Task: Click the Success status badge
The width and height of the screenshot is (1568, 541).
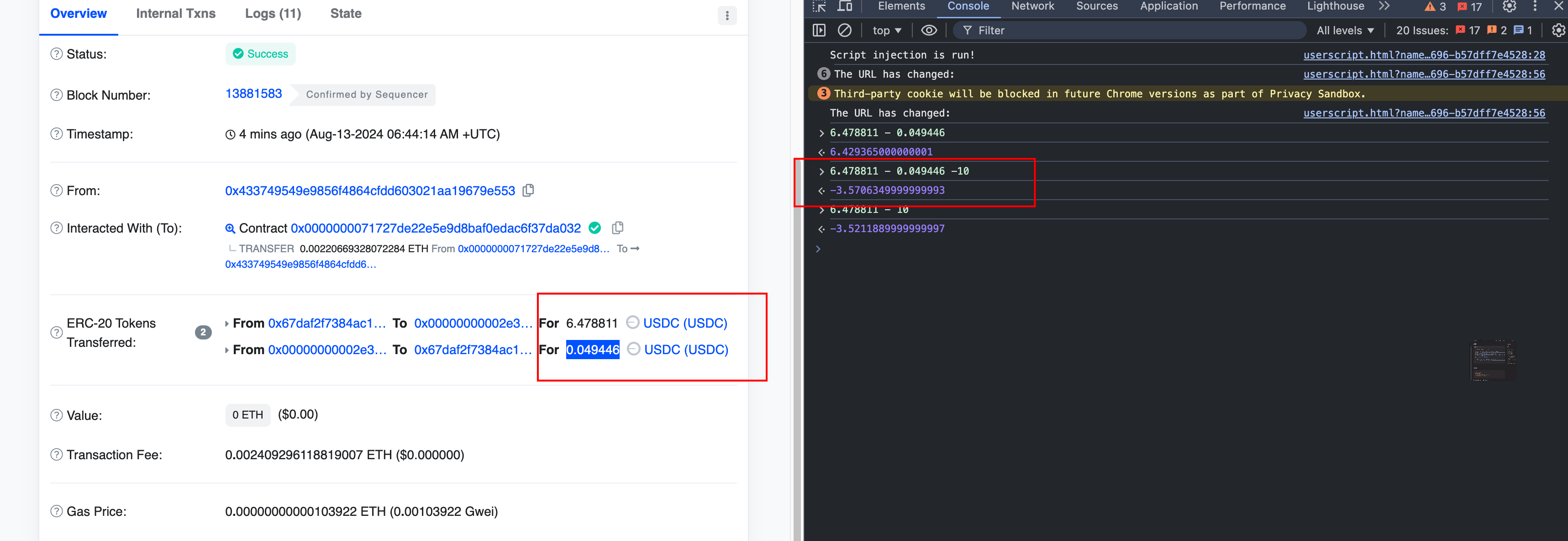Action: pos(261,53)
